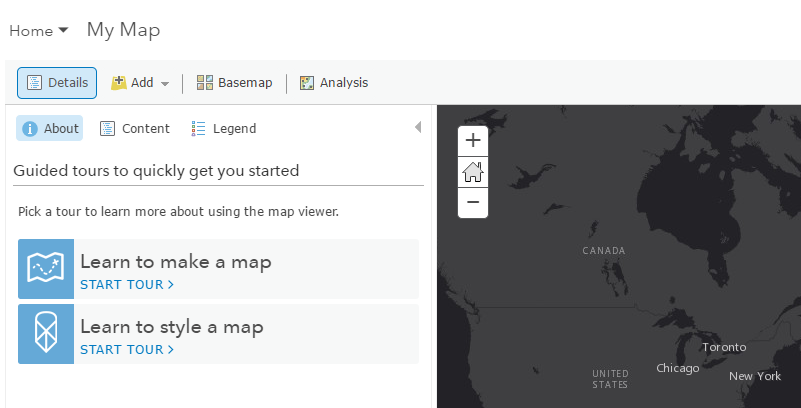Toggle the Details panel button
The height and width of the screenshot is (408, 801).
point(57,83)
